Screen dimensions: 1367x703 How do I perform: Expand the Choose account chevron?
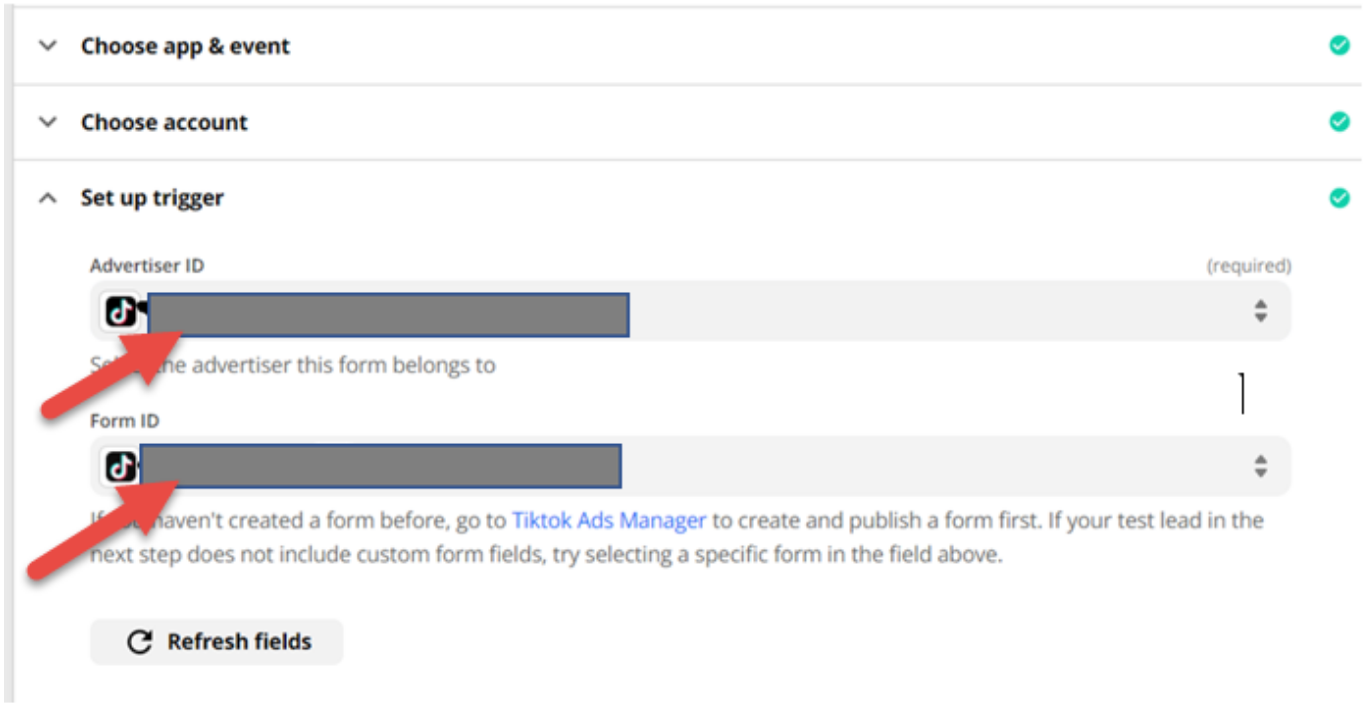(x=47, y=122)
